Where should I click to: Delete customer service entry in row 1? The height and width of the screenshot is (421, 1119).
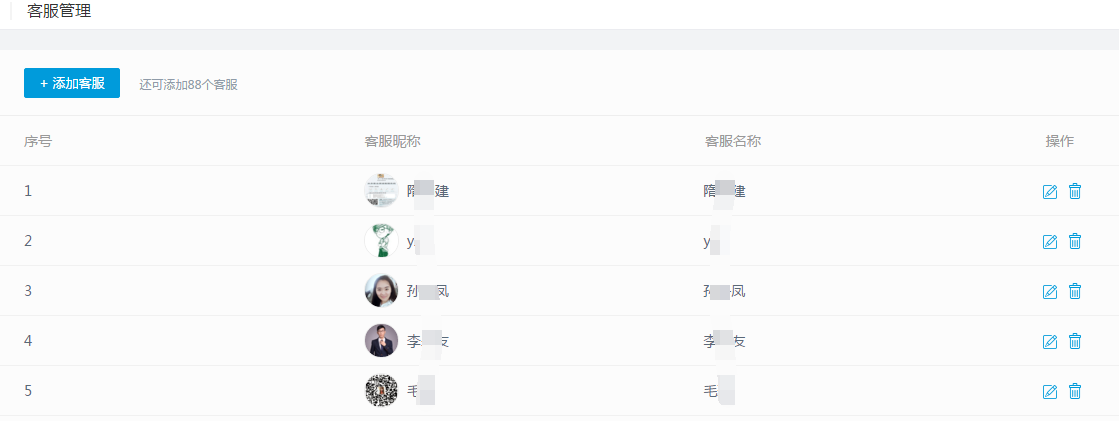1075,191
